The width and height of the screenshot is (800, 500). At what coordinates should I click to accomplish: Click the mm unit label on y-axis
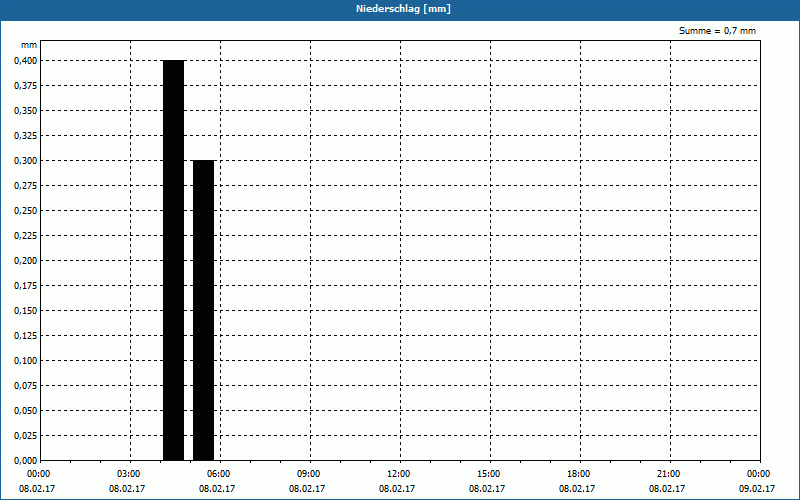click(29, 45)
